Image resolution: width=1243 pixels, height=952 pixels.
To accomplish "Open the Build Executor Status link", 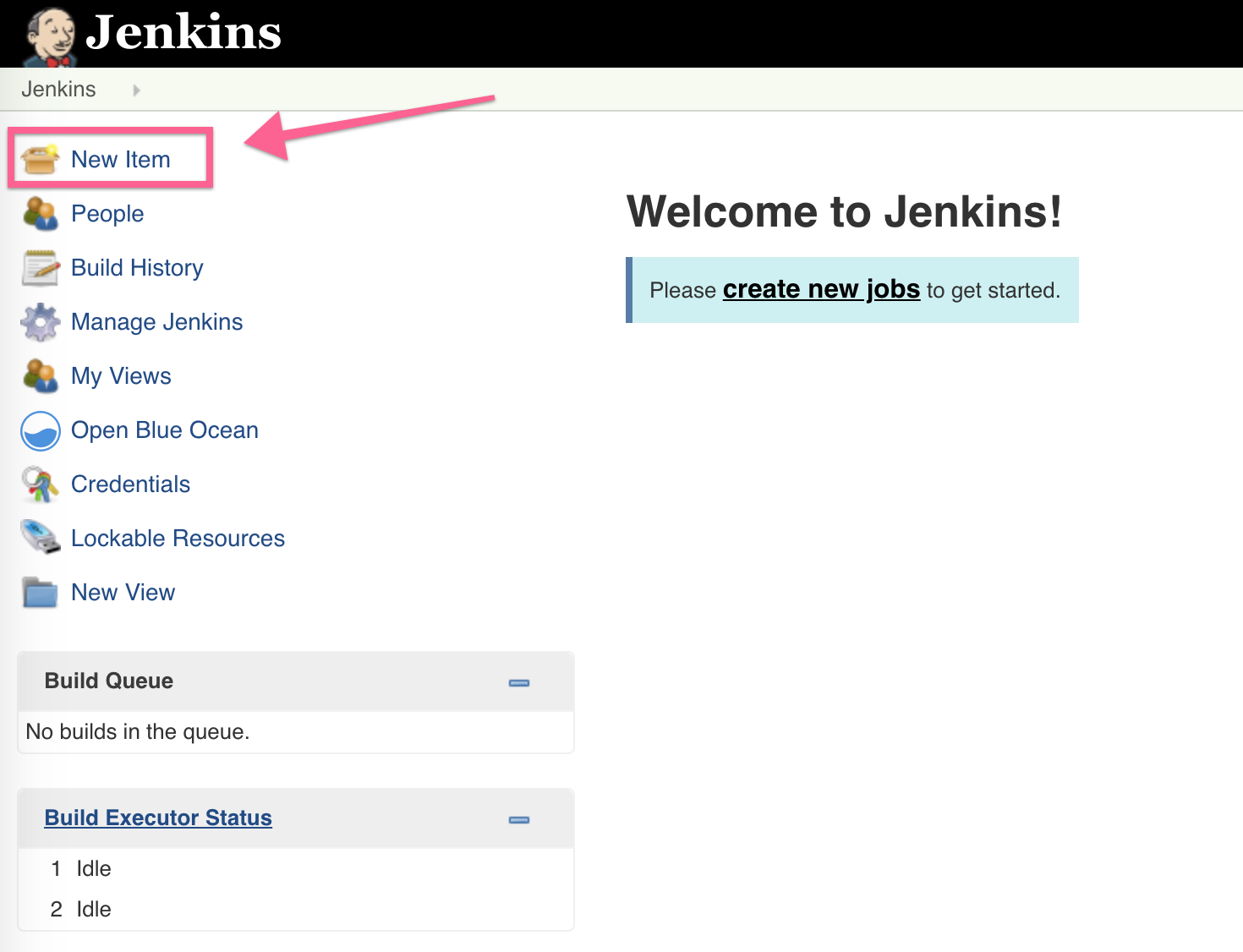I will pos(158,818).
